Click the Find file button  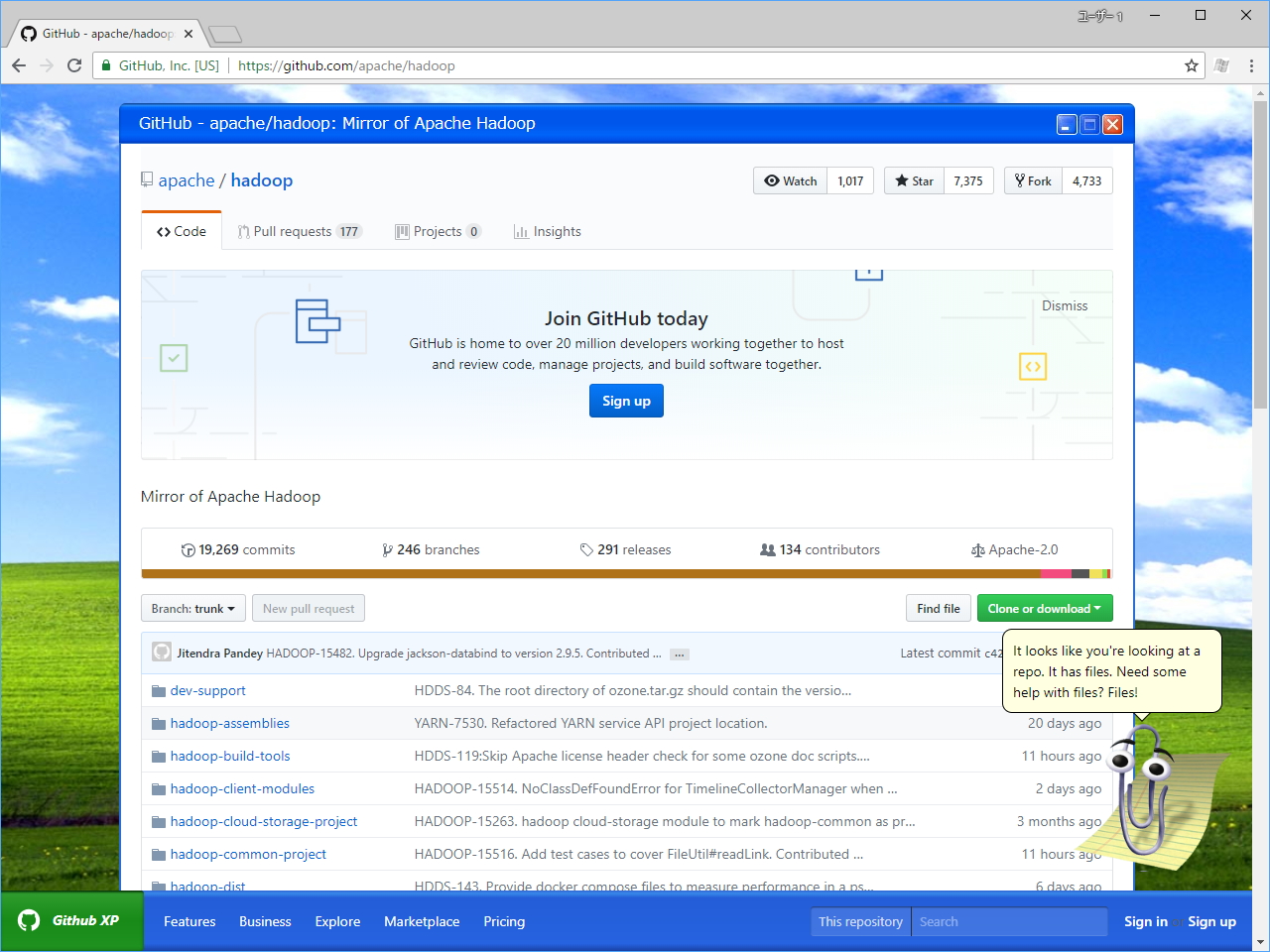pyautogui.click(x=939, y=608)
